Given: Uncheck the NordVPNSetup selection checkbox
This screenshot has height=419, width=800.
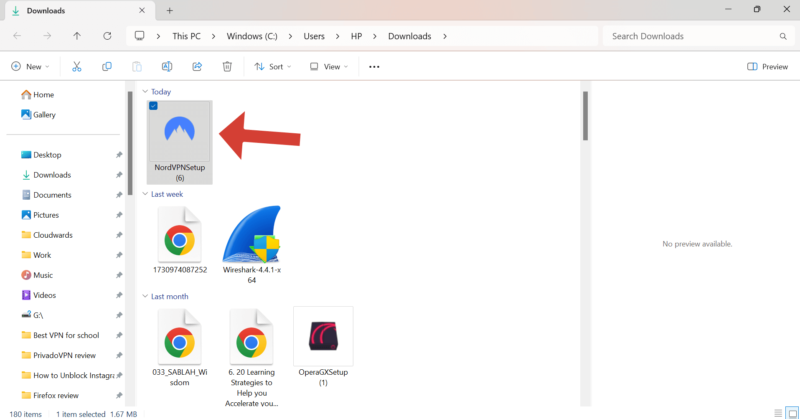Looking at the screenshot, I should click(x=153, y=106).
